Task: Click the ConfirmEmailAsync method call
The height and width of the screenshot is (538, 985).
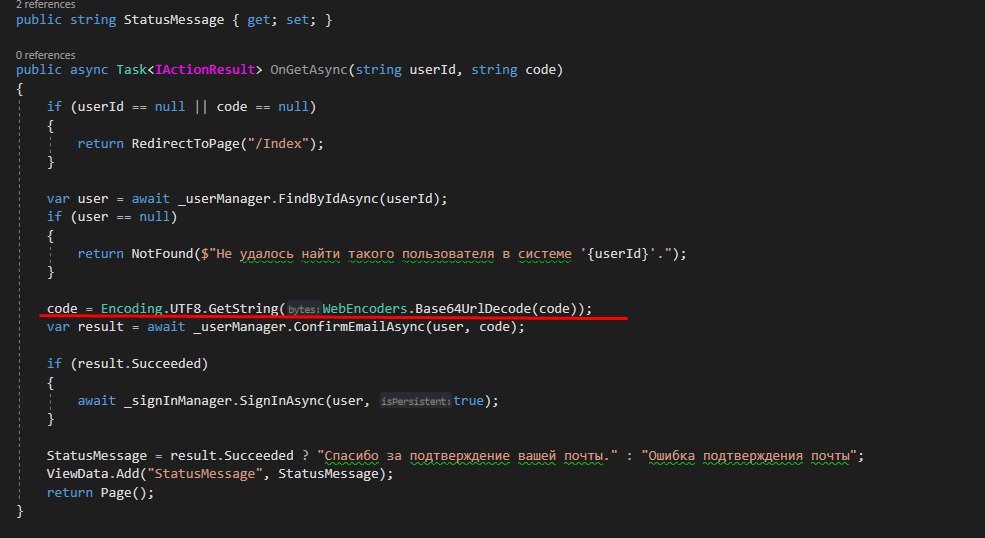Action: 359,327
